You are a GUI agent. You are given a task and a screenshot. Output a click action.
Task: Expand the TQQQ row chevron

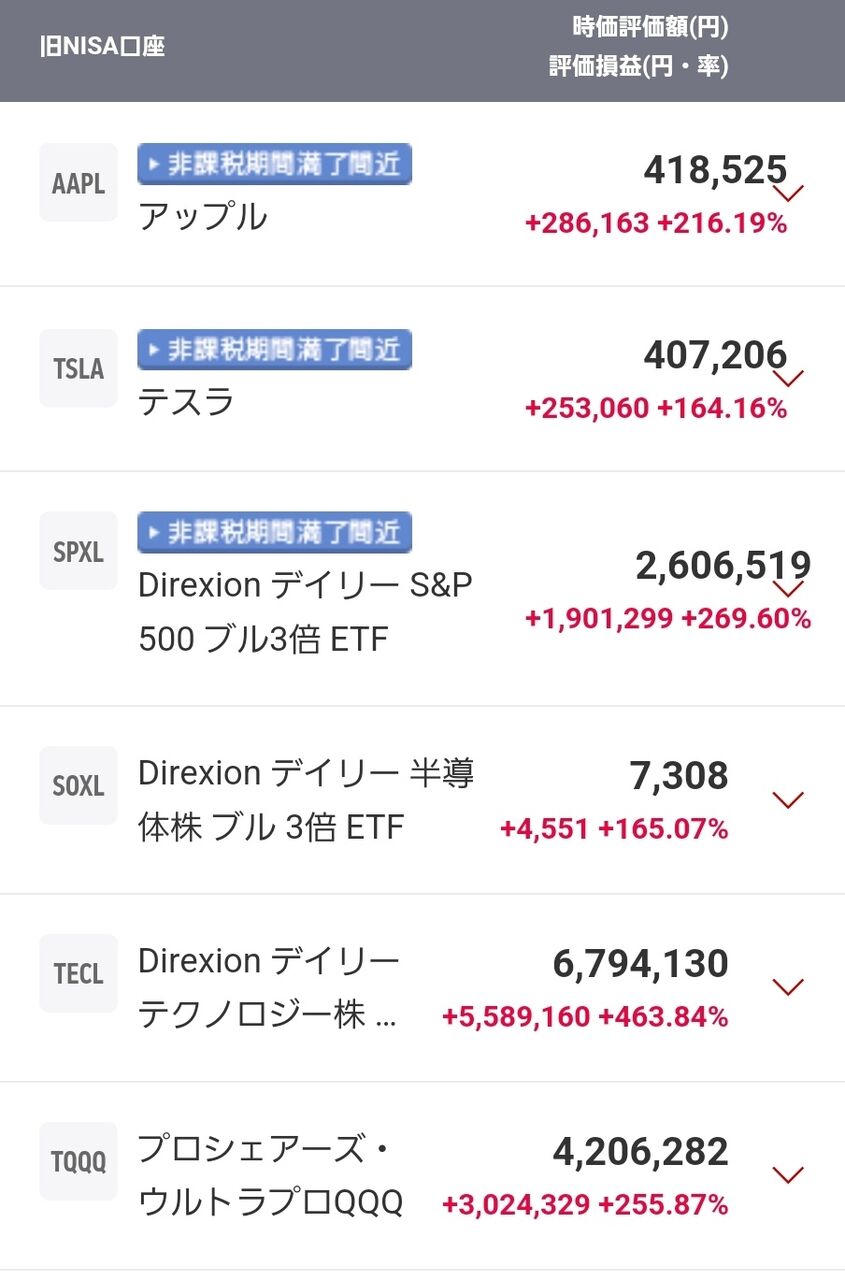(789, 1175)
